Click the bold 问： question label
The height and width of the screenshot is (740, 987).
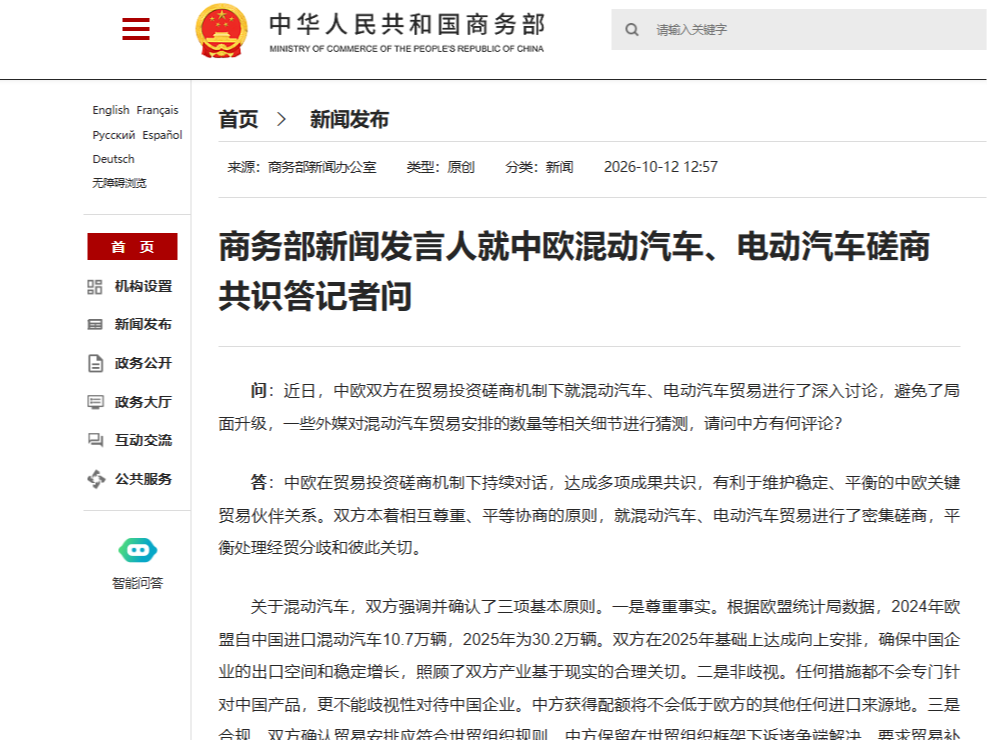[x=262, y=391]
